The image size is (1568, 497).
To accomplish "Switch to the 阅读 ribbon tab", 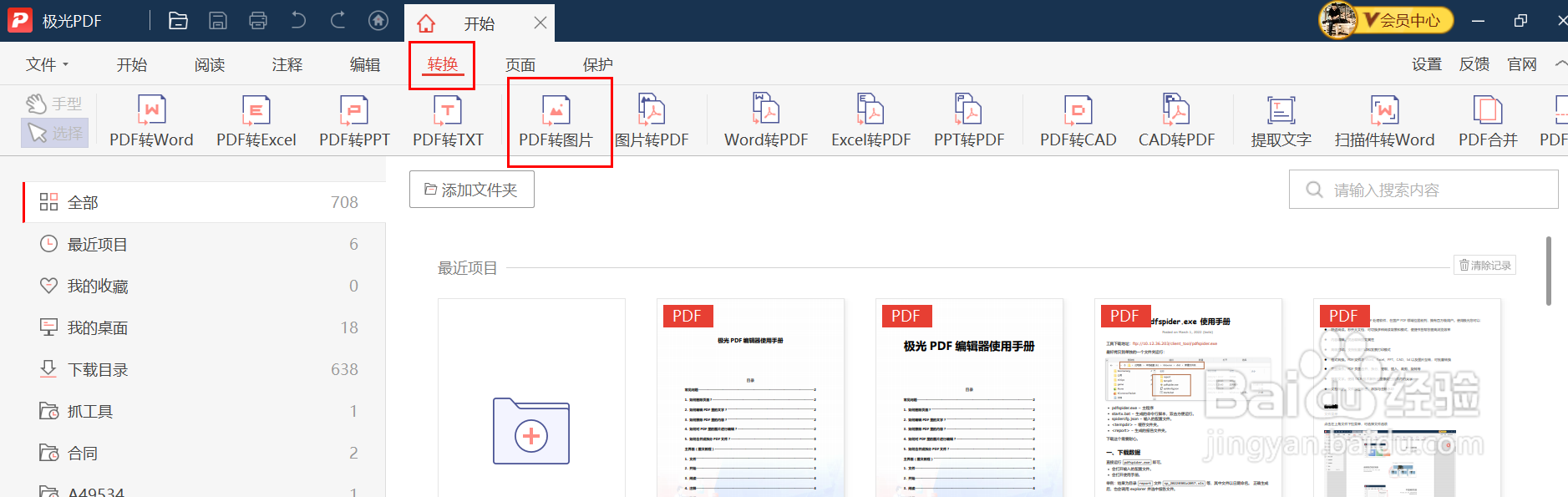I will coord(210,64).
